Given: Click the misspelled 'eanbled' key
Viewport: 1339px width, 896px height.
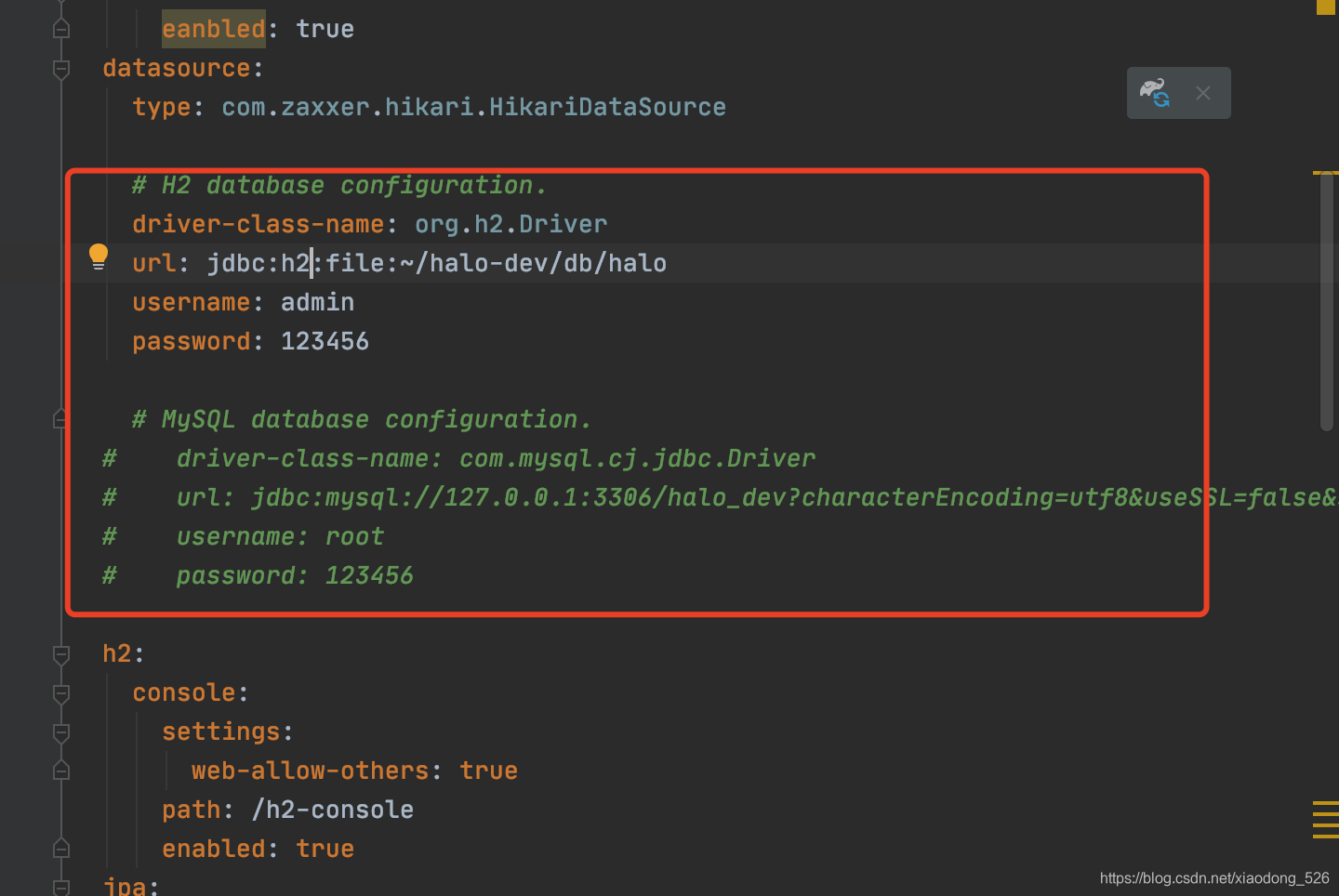Looking at the screenshot, I should click(214, 29).
